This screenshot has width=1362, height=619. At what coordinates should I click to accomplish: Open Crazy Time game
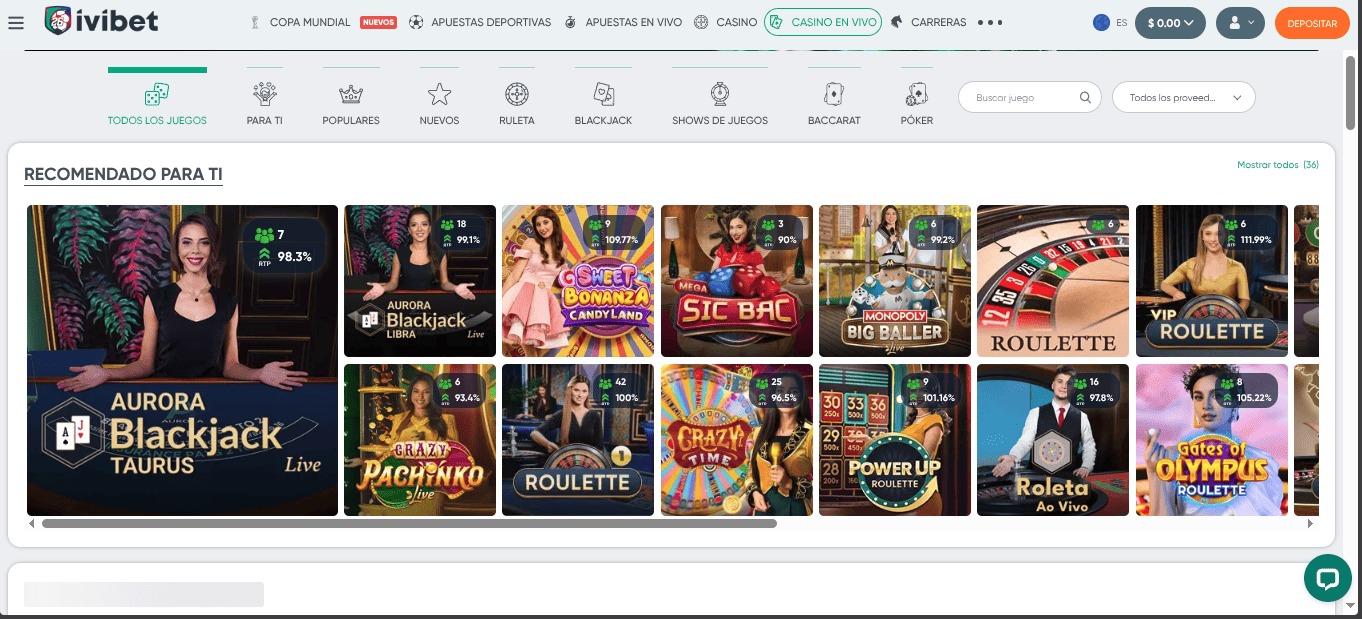click(x=737, y=440)
